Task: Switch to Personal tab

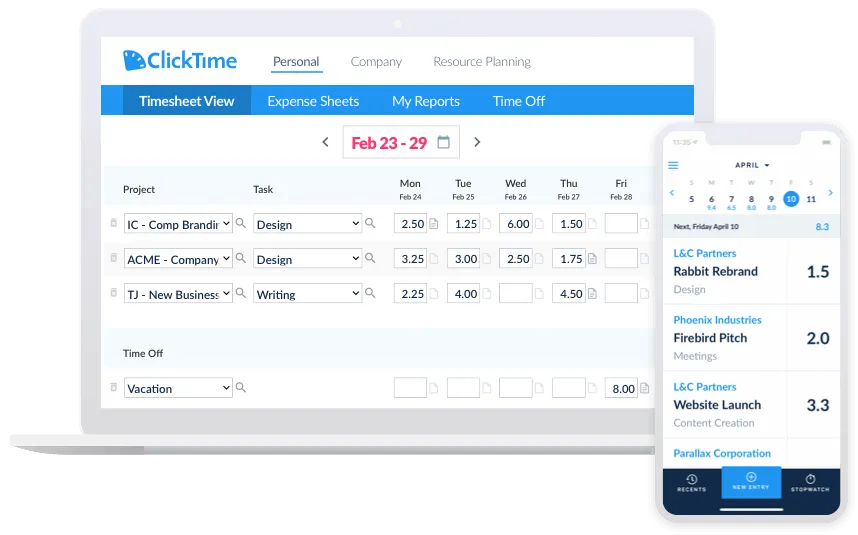Action: [x=296, y=62]
